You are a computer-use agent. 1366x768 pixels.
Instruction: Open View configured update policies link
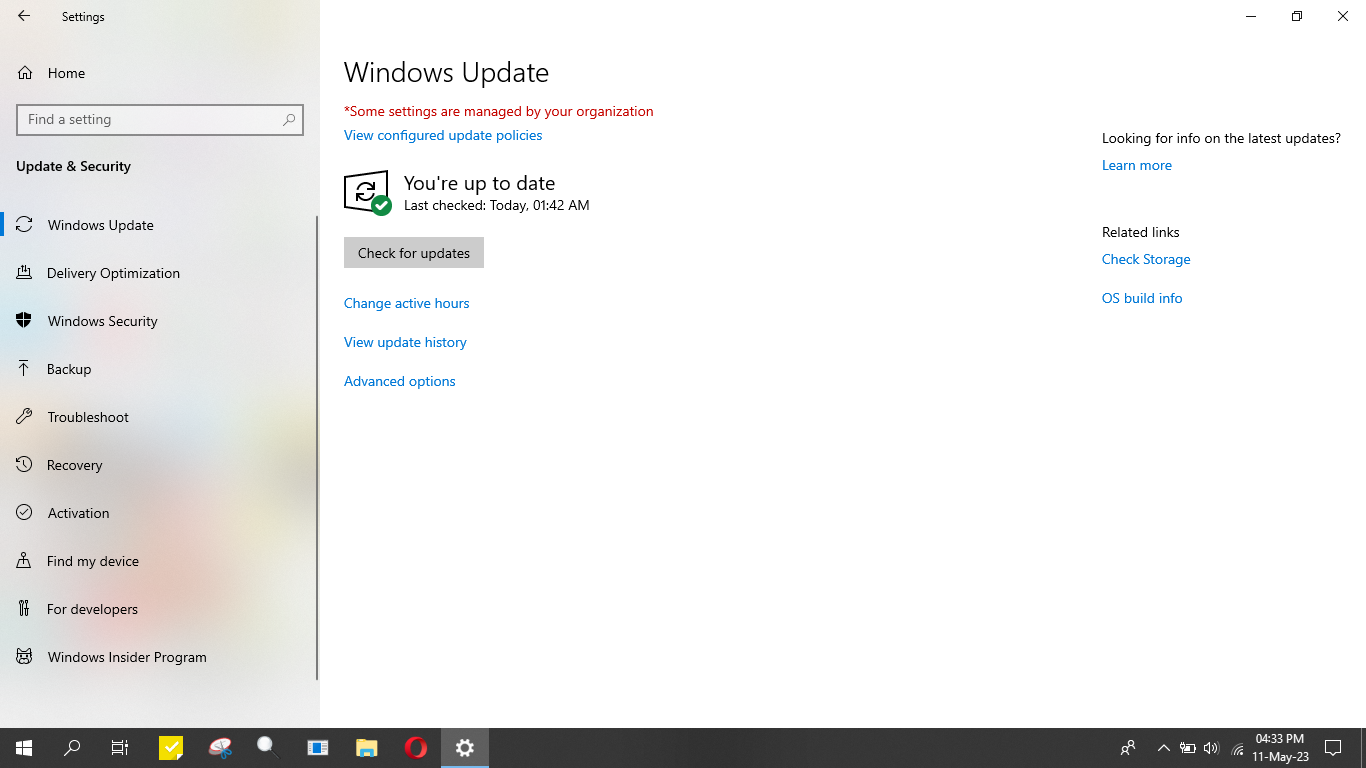(x=443, y=135)
